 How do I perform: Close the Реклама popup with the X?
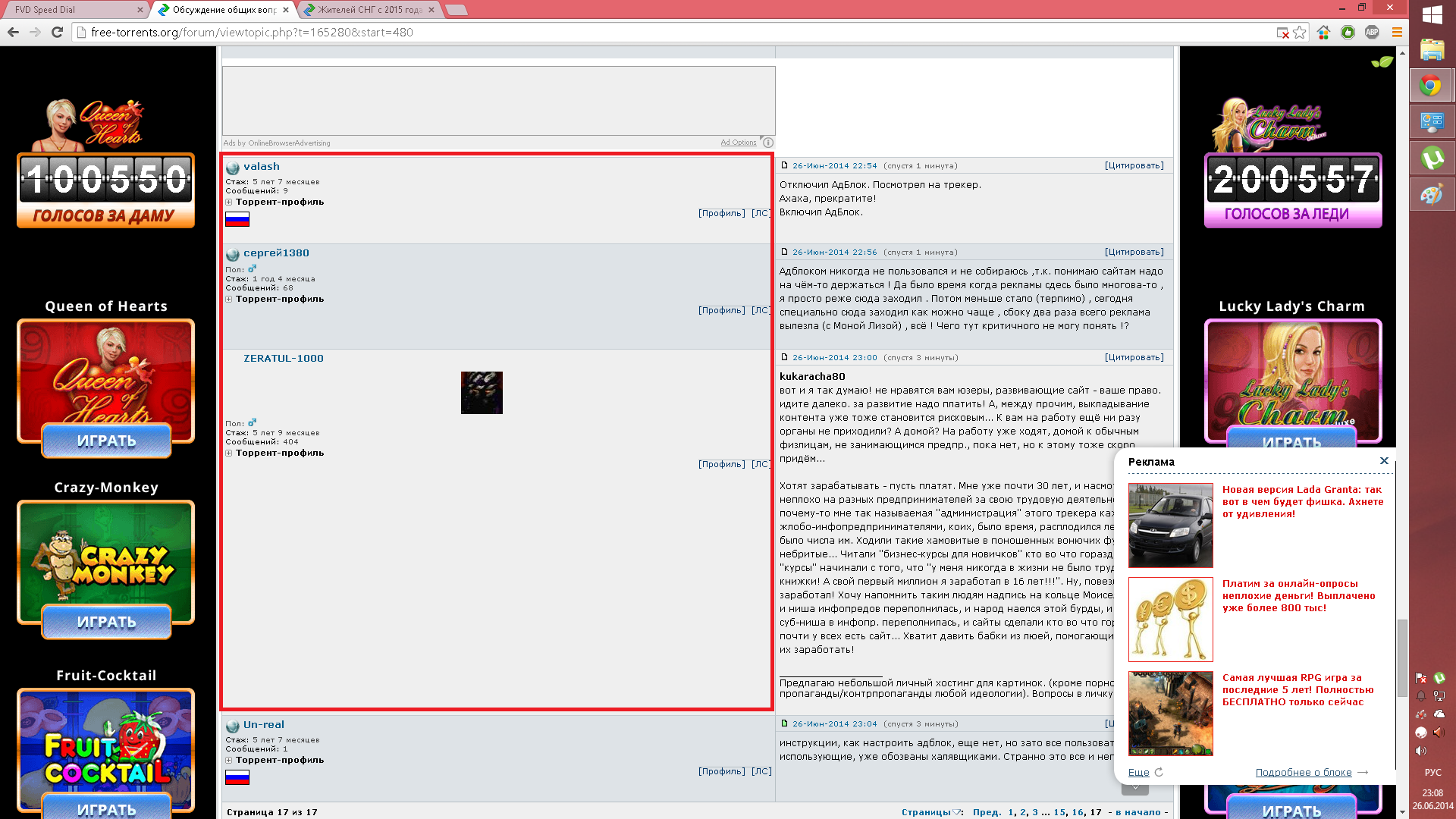click(1384, 461)
